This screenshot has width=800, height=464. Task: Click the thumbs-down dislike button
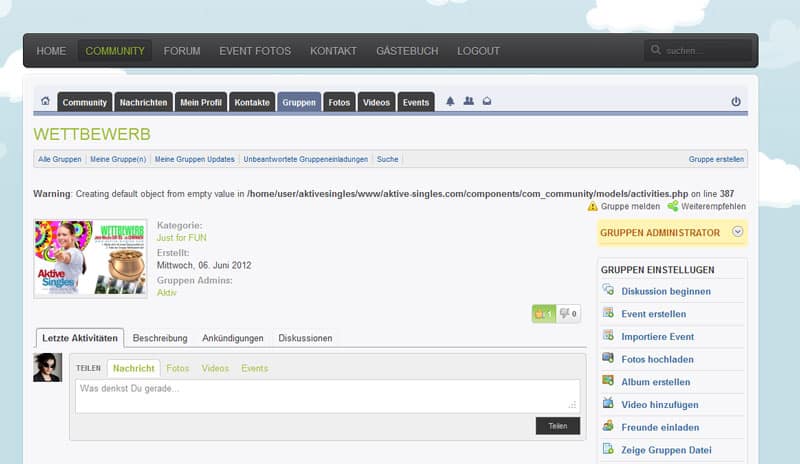tap(568, 314)
